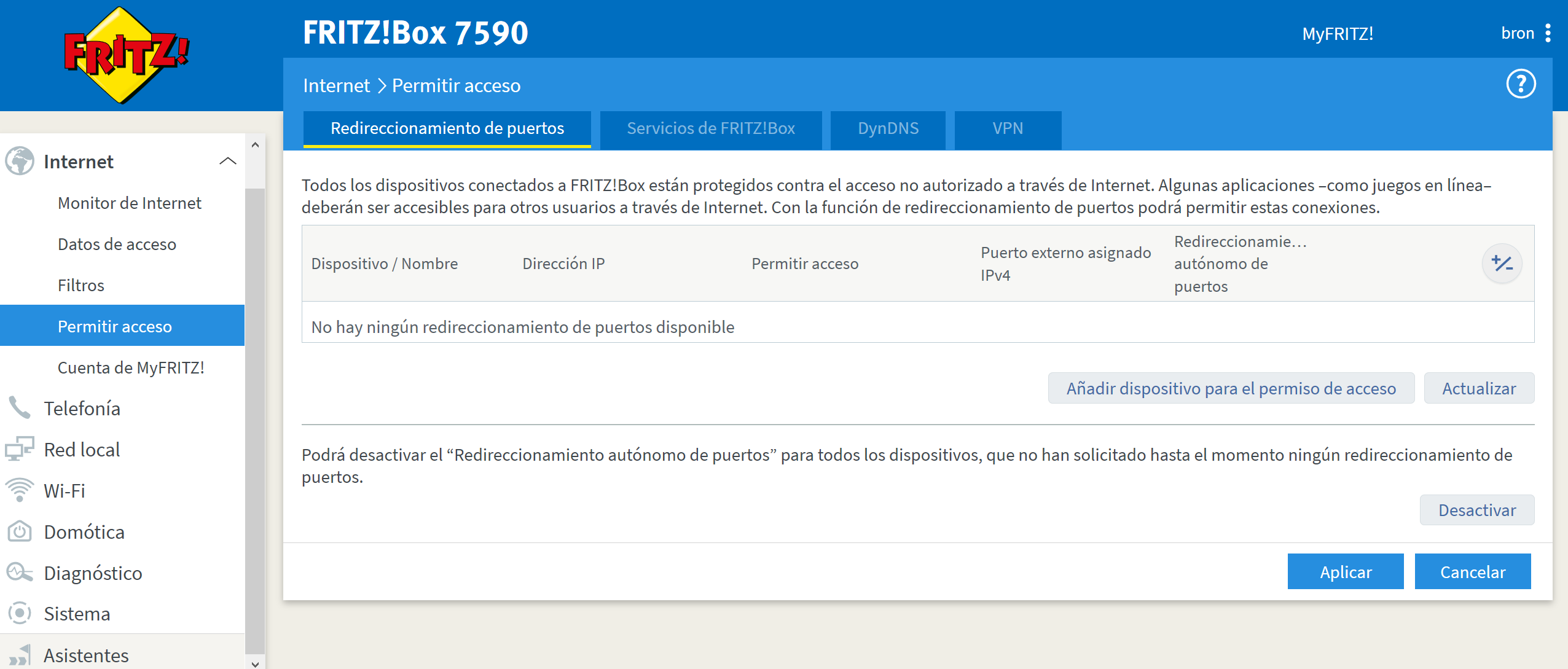Open Filtros in sidebar
This screenshot has width=1568, height=669.
tap(81, 285)
